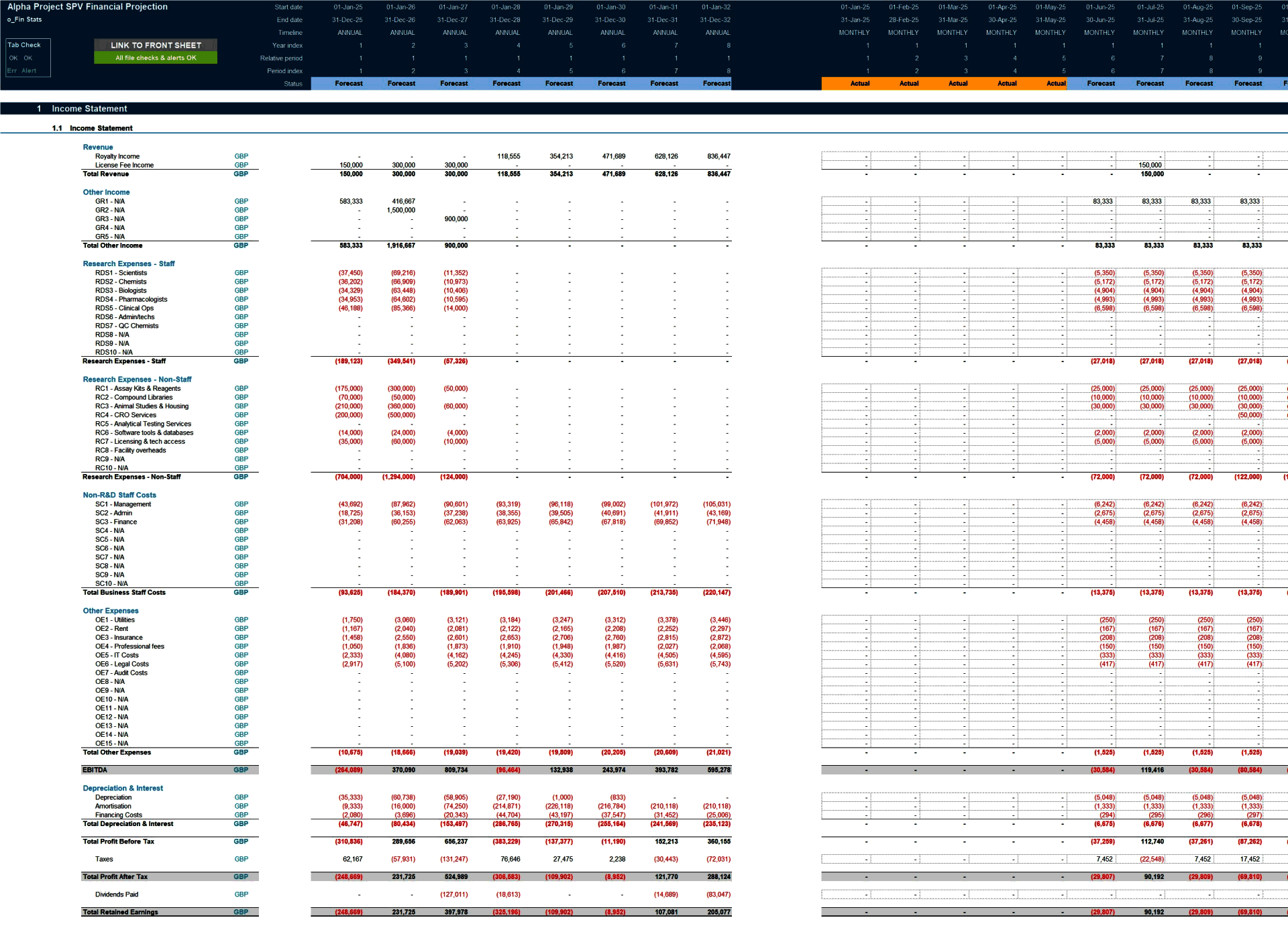Click the EBITDA value 809,734
Viewport: 1288px width, 928px height.
pos(456,770)
